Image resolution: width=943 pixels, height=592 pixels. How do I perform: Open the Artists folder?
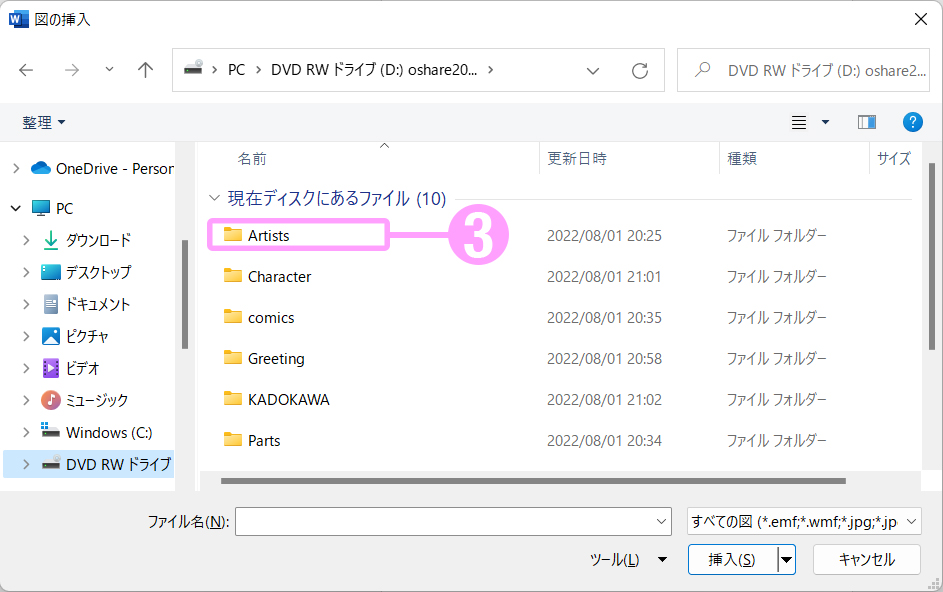coord(268,235)
